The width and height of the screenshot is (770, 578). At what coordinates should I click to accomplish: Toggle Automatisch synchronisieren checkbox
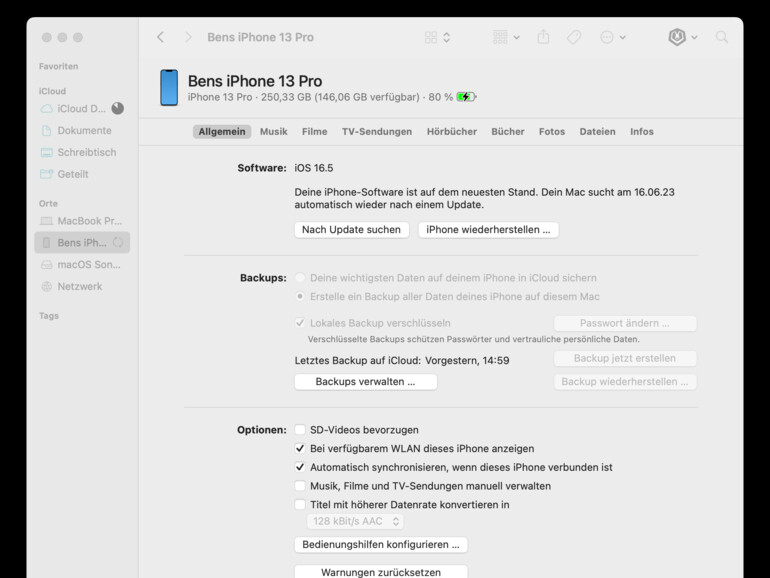point(300,467)
